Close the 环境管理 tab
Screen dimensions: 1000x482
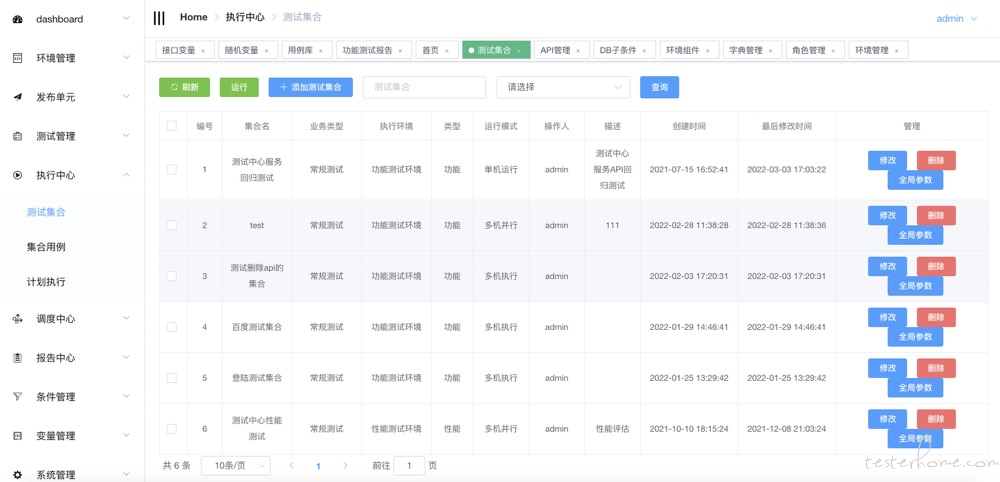point(897,50)
